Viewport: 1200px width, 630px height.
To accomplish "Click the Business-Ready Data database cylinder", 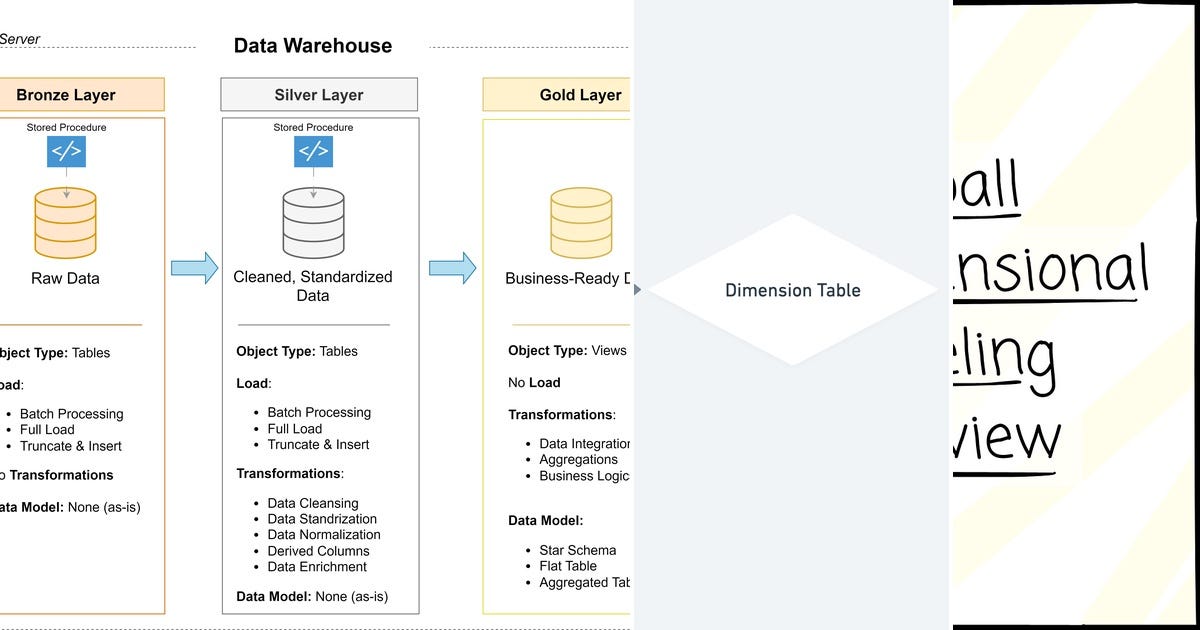I will [x=581, y=222].
